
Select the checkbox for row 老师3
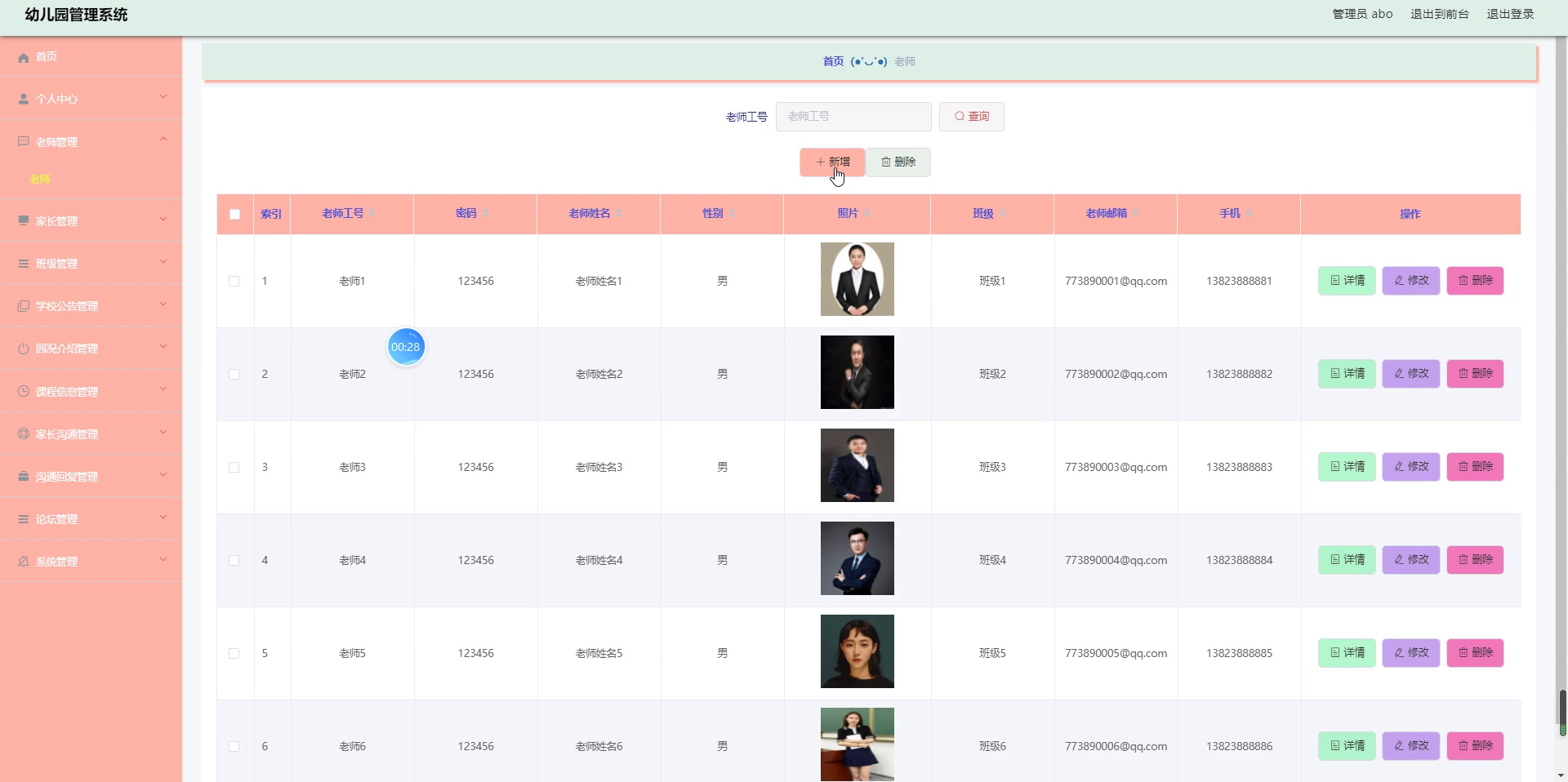pyautogui.click(x=234, y=467)
